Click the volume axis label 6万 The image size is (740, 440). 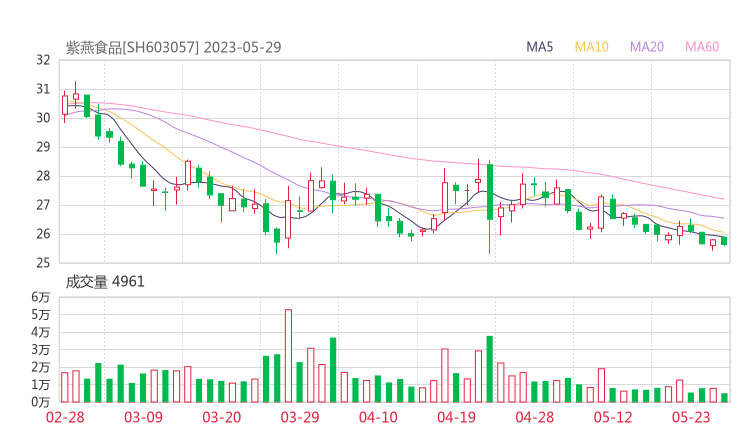point(41,297)
